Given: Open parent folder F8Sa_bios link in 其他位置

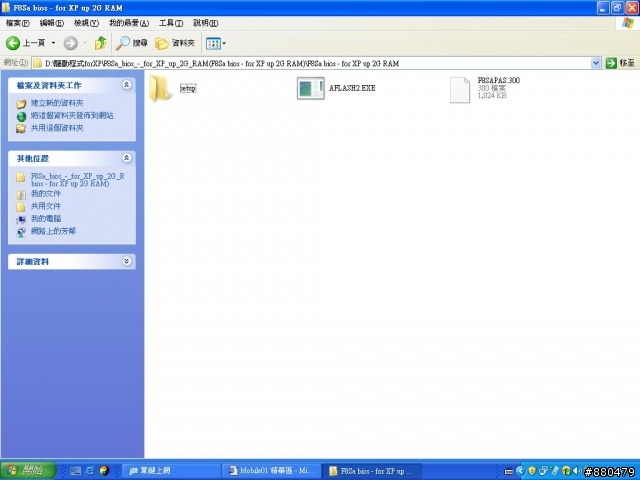Looking at the screenshot, I should (78, 180).
